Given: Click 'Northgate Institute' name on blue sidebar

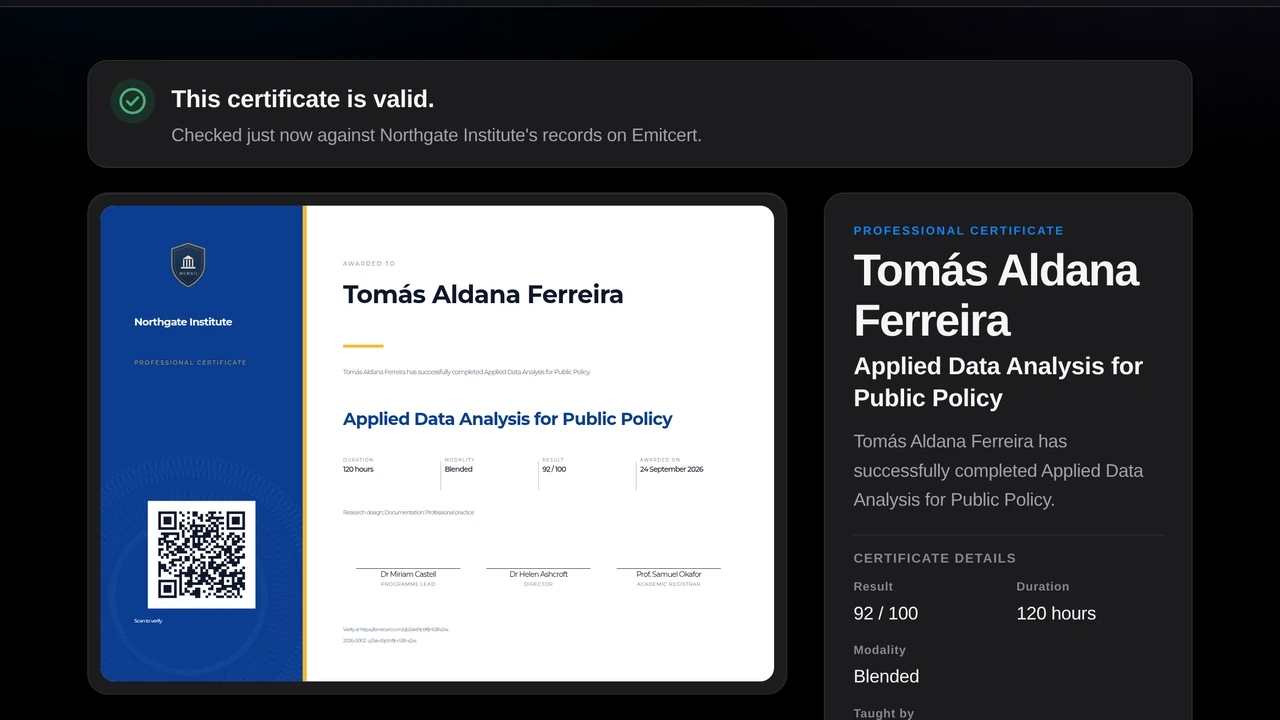Looking at the screenshot, I should 183,322.
